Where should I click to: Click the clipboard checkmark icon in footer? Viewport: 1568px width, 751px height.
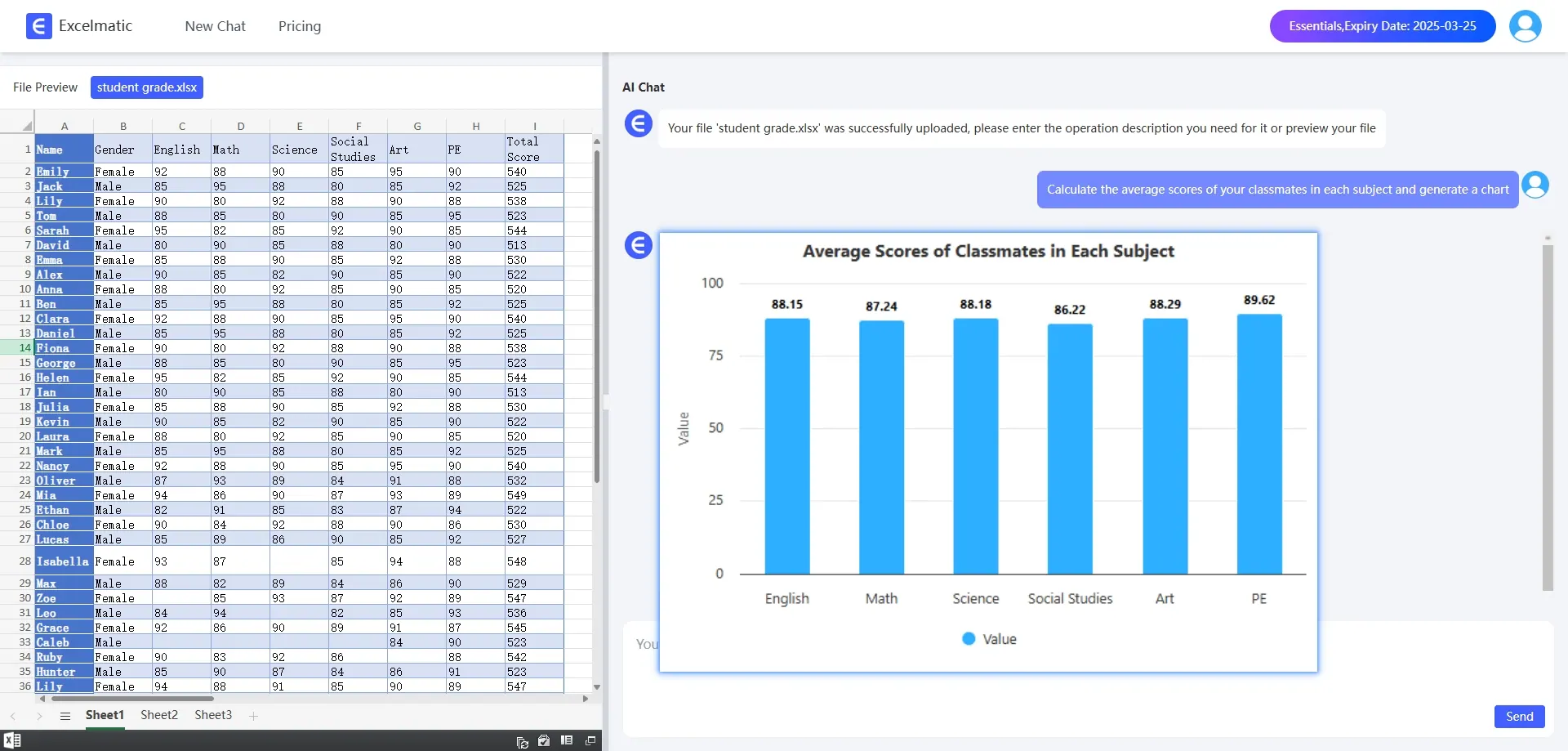[x=544, y=740]
